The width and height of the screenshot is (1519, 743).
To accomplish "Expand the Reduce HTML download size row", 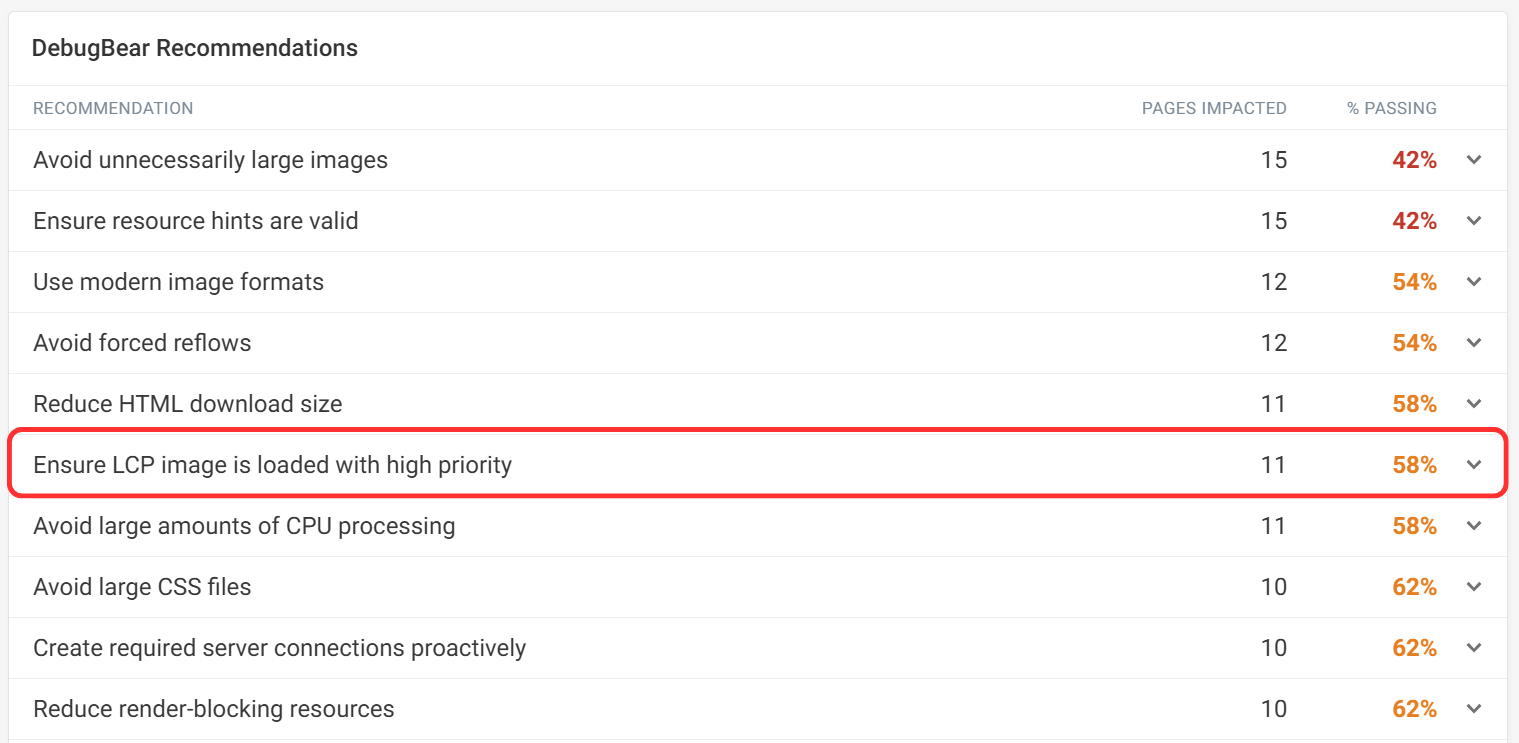I will pos(1473,403).
